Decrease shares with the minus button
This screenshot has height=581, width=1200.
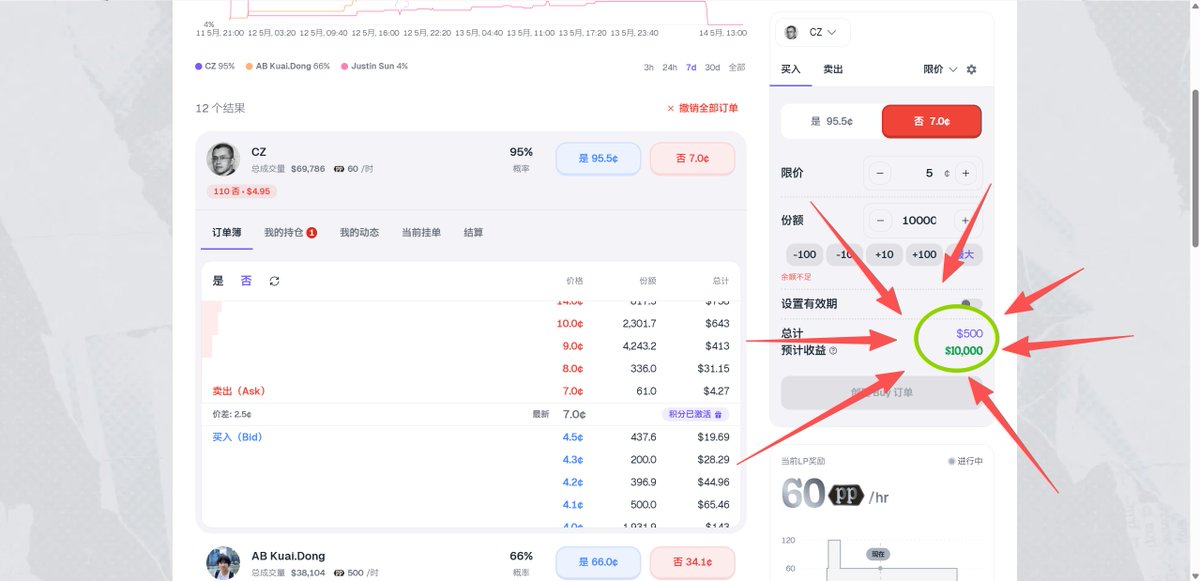tap(881, 221)
